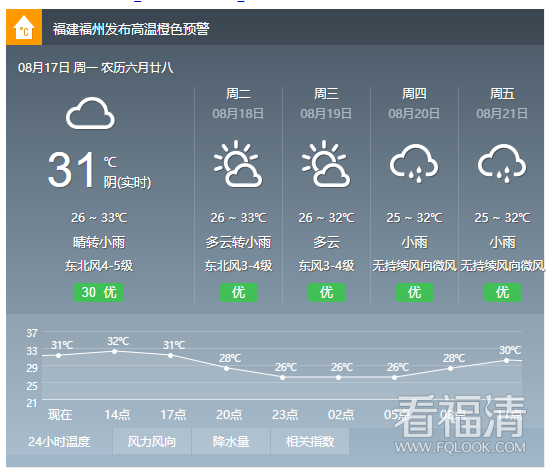The width and height of the screenshot is (553, 474).
Task: Click the 东北风3-4级 wind text
Action: tap(238, 266)
